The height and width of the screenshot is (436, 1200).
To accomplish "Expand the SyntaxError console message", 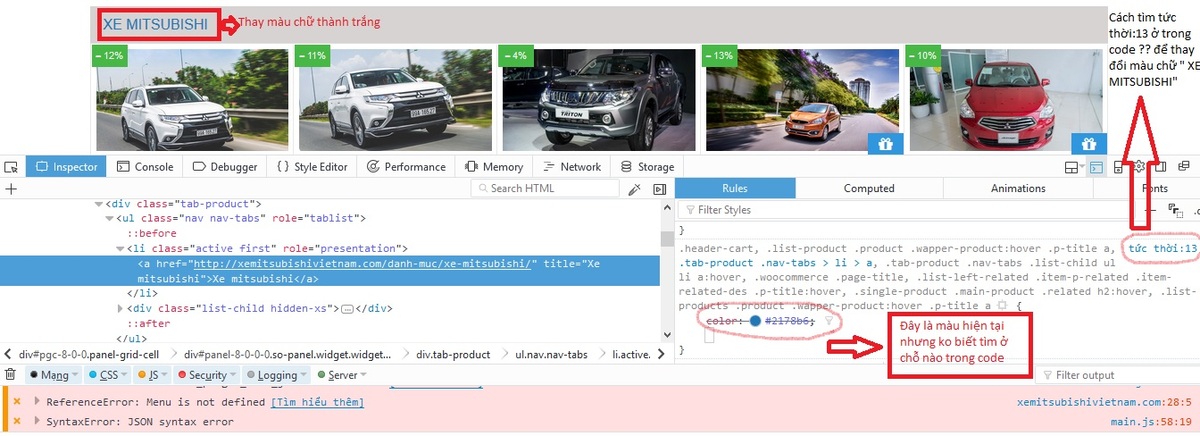I will click(x=38, y=422).
